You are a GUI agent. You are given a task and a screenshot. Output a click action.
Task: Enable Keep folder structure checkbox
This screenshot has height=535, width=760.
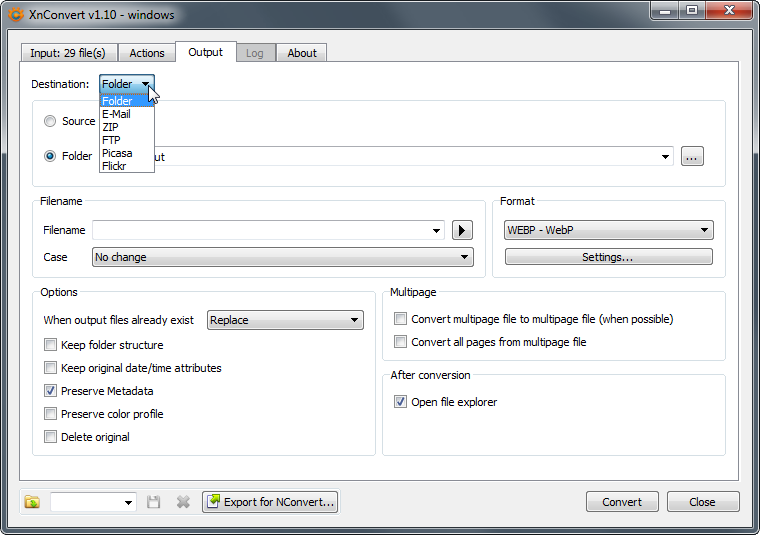[51, 345]
